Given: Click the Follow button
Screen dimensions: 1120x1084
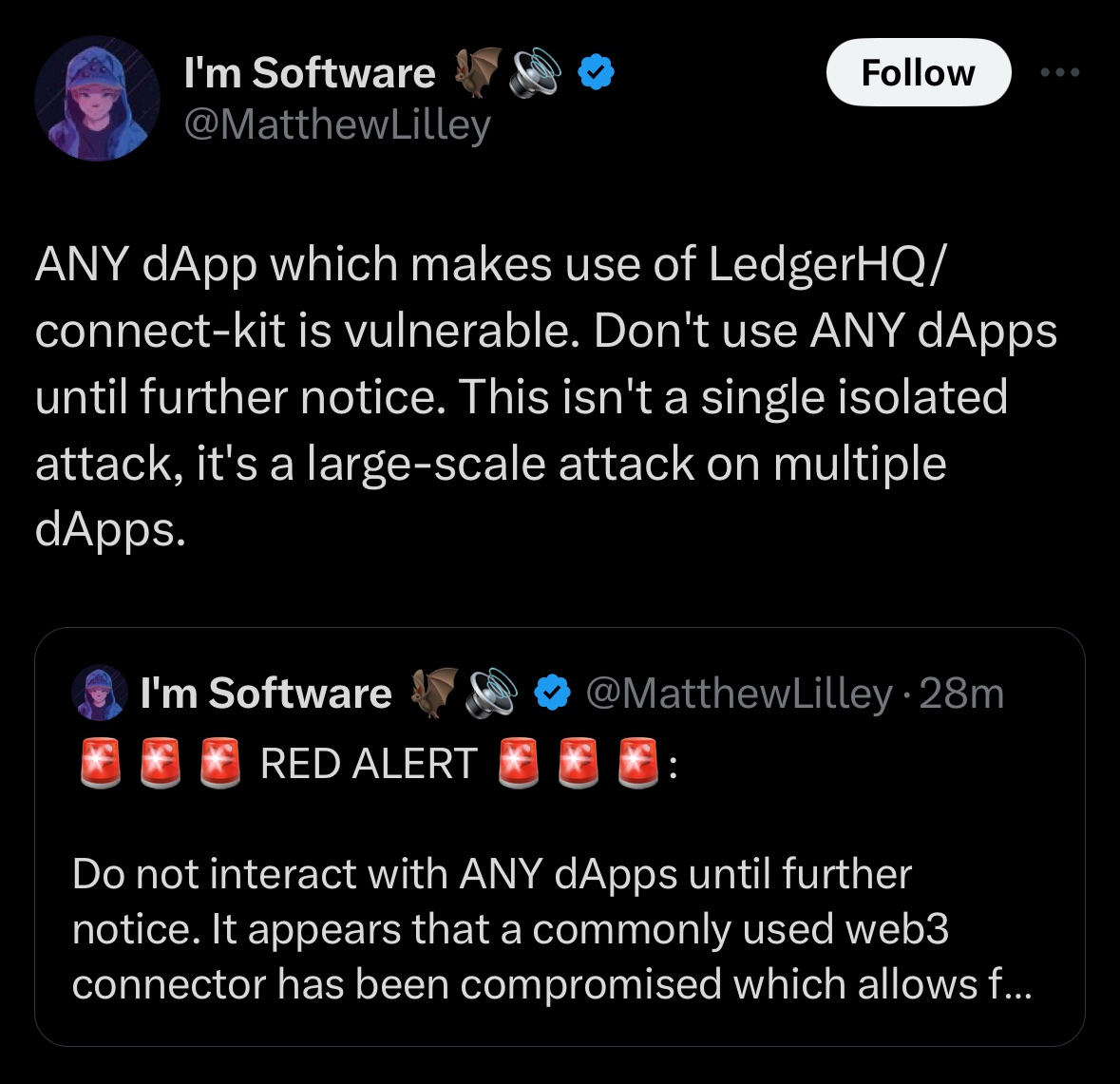Looking at the screenshot, I should pos(918,72).
